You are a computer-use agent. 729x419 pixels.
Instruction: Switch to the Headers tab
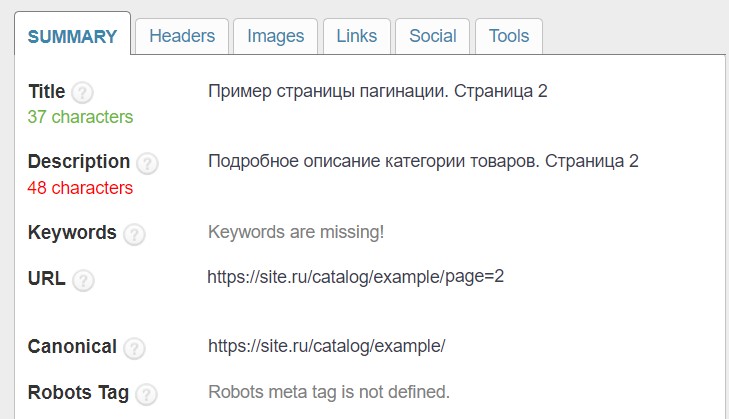pos(182,36)
